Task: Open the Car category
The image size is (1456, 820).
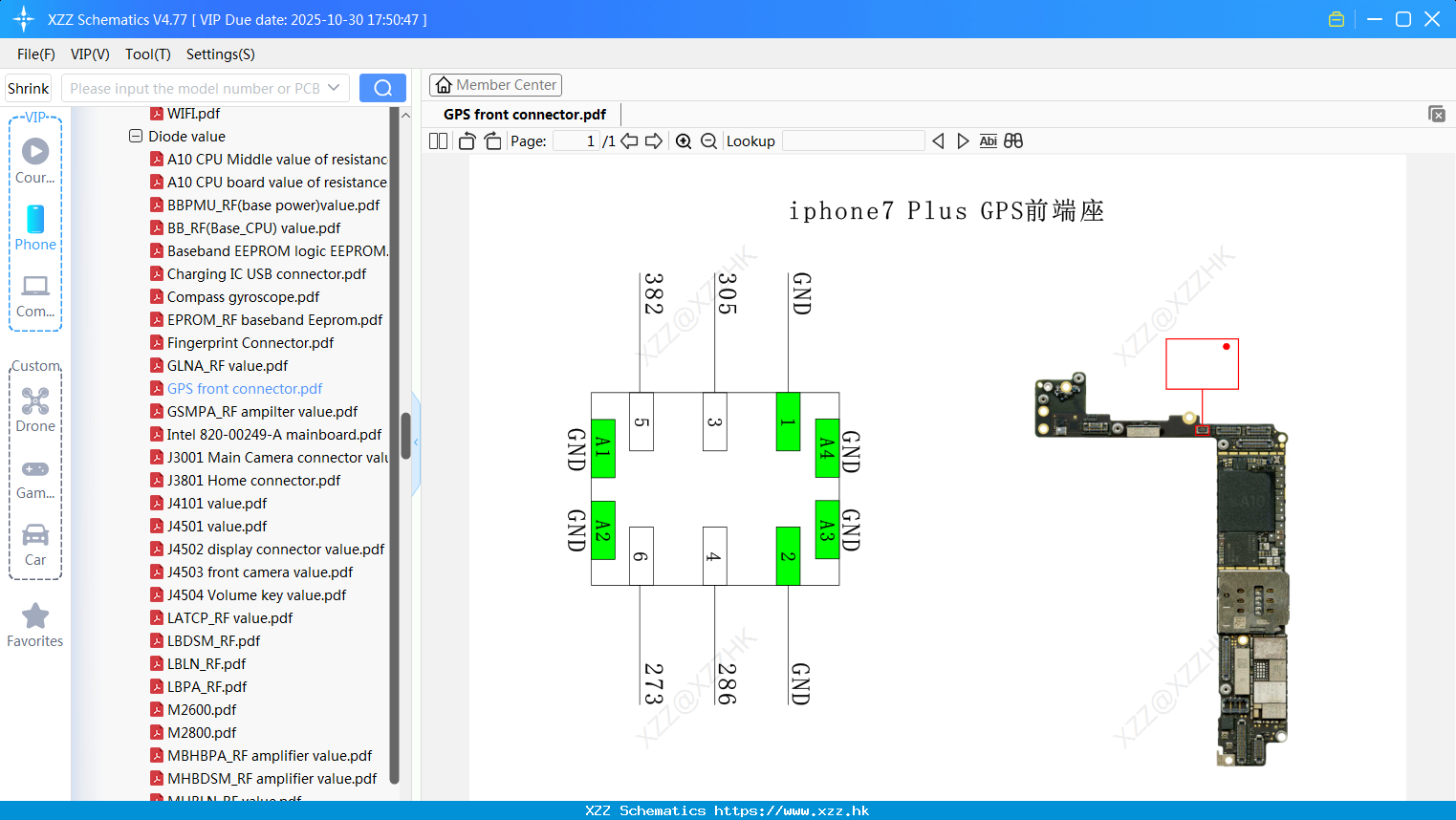Action: pyautogui.click(x=35, y=545)
